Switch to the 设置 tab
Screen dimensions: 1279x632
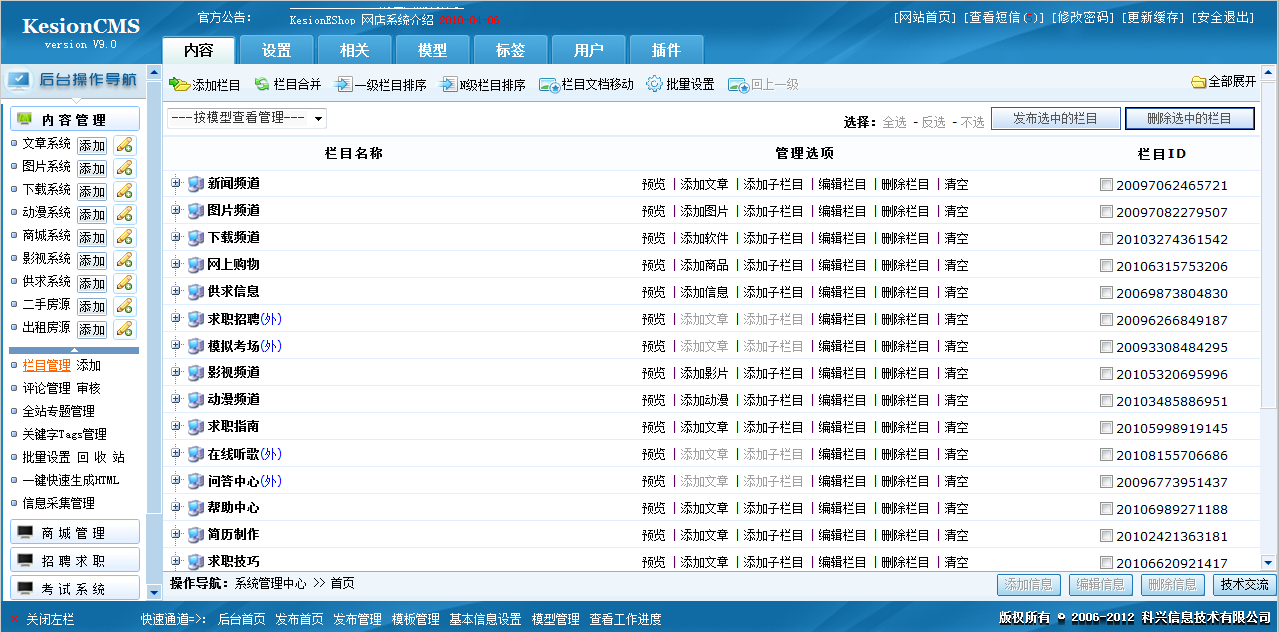pyautogui.click(x=276, y=50)
